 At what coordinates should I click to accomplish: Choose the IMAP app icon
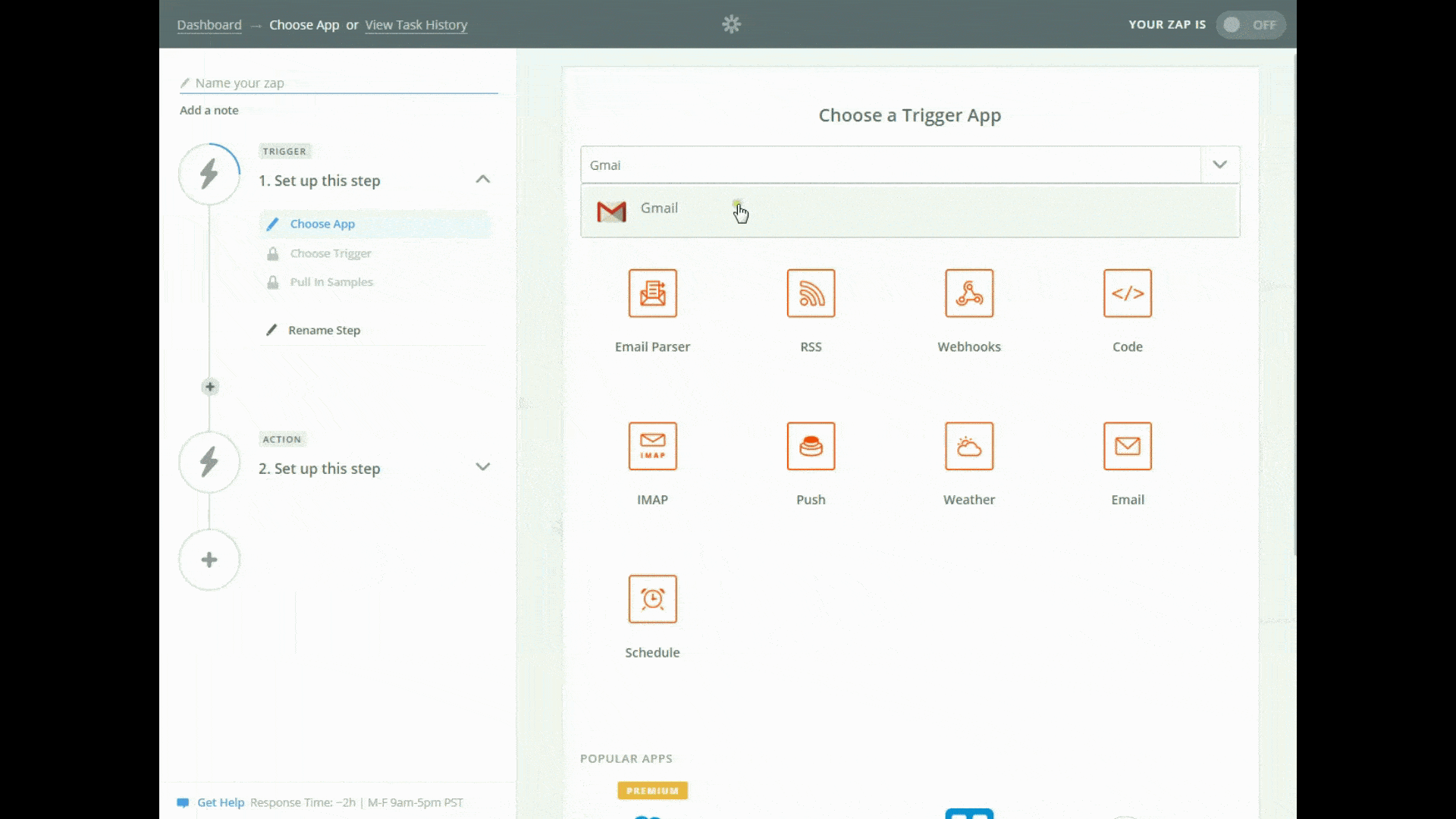pos(652,447)
